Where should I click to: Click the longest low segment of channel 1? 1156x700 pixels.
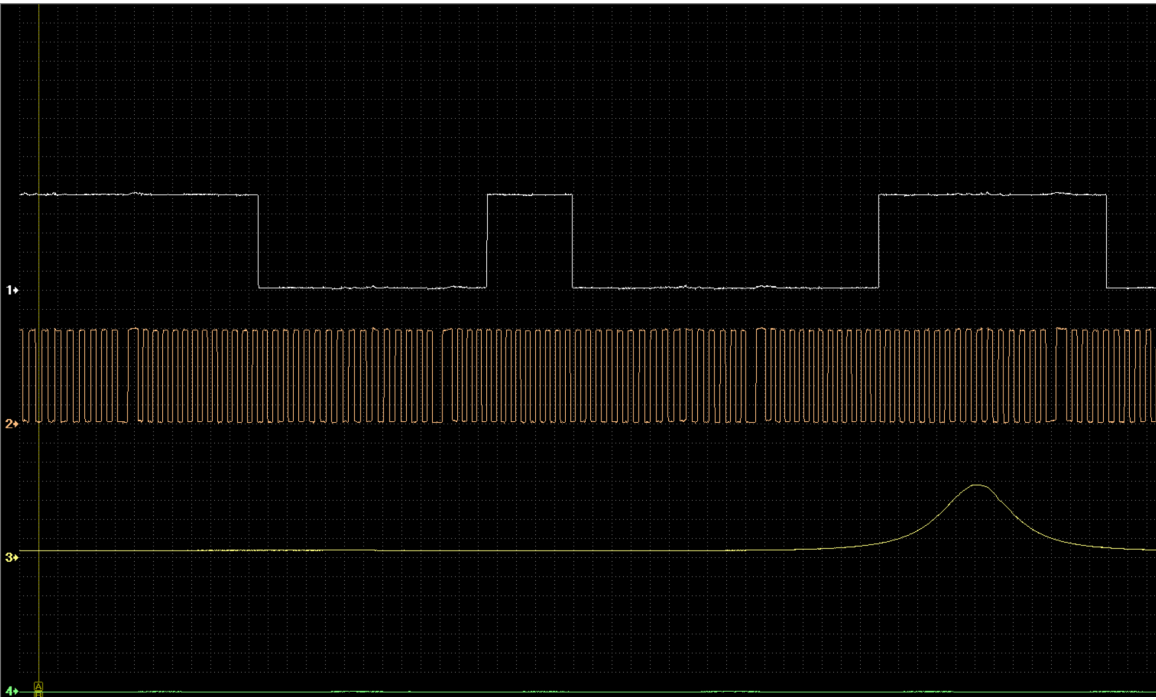[725, 288]
